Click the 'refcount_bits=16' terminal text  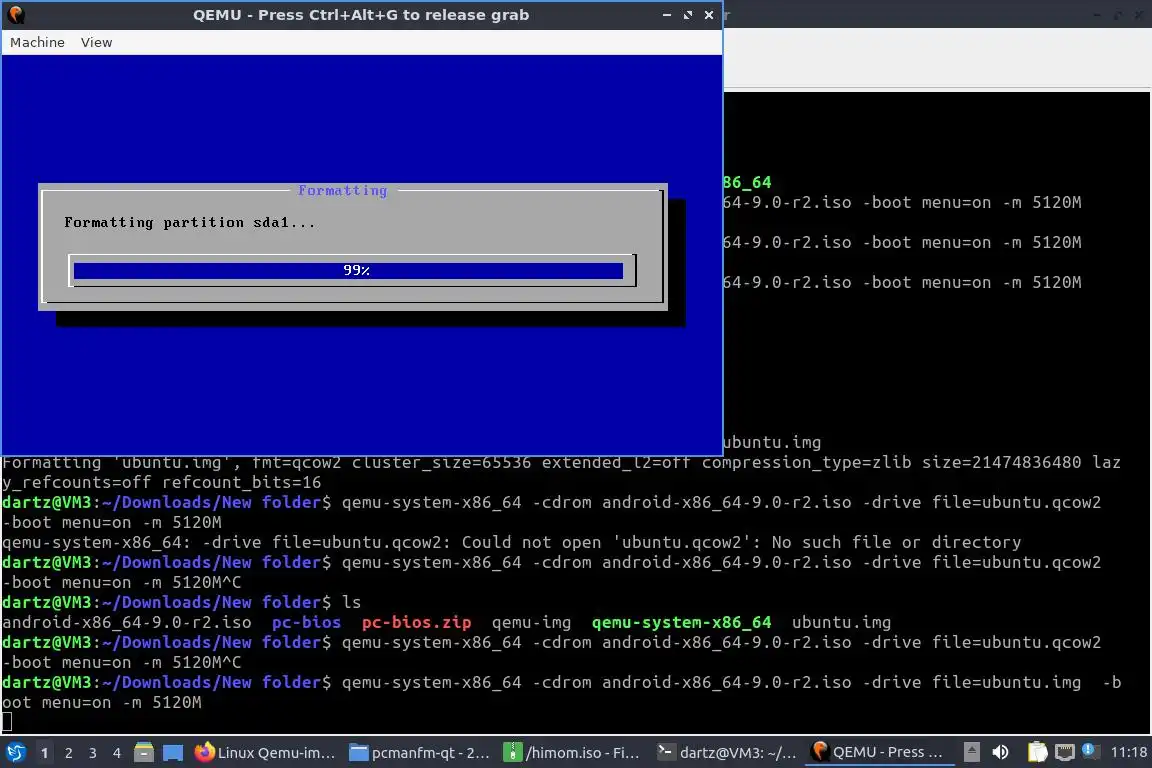[x=242, y=483]
